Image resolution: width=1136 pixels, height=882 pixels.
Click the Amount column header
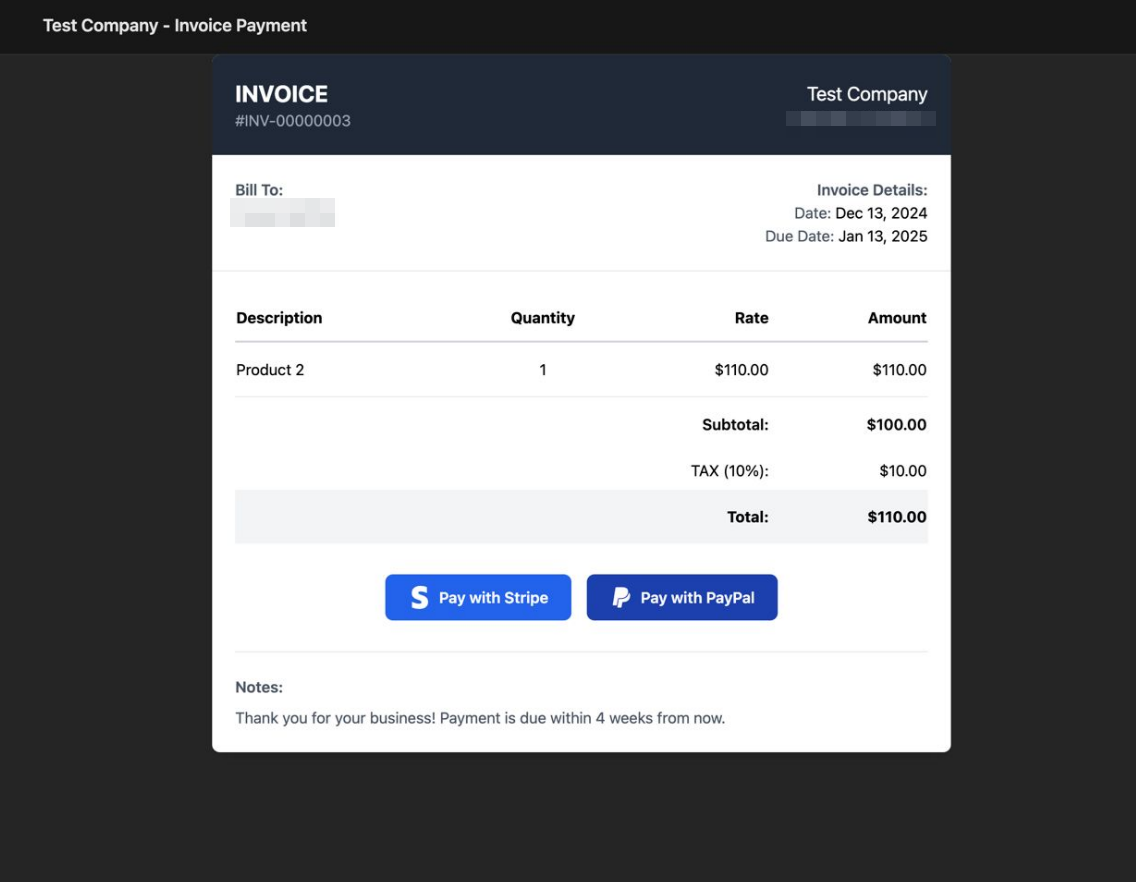897,317
